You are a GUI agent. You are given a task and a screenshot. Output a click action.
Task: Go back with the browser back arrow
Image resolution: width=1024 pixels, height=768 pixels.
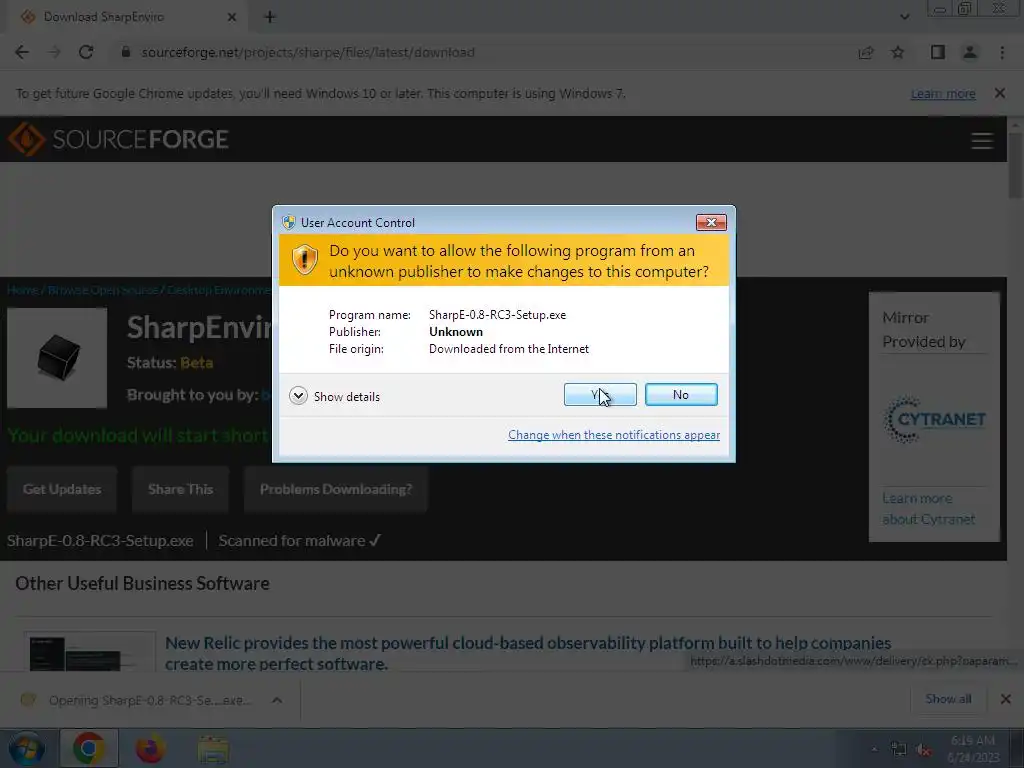pyautogui.click(x=22, y=52)
